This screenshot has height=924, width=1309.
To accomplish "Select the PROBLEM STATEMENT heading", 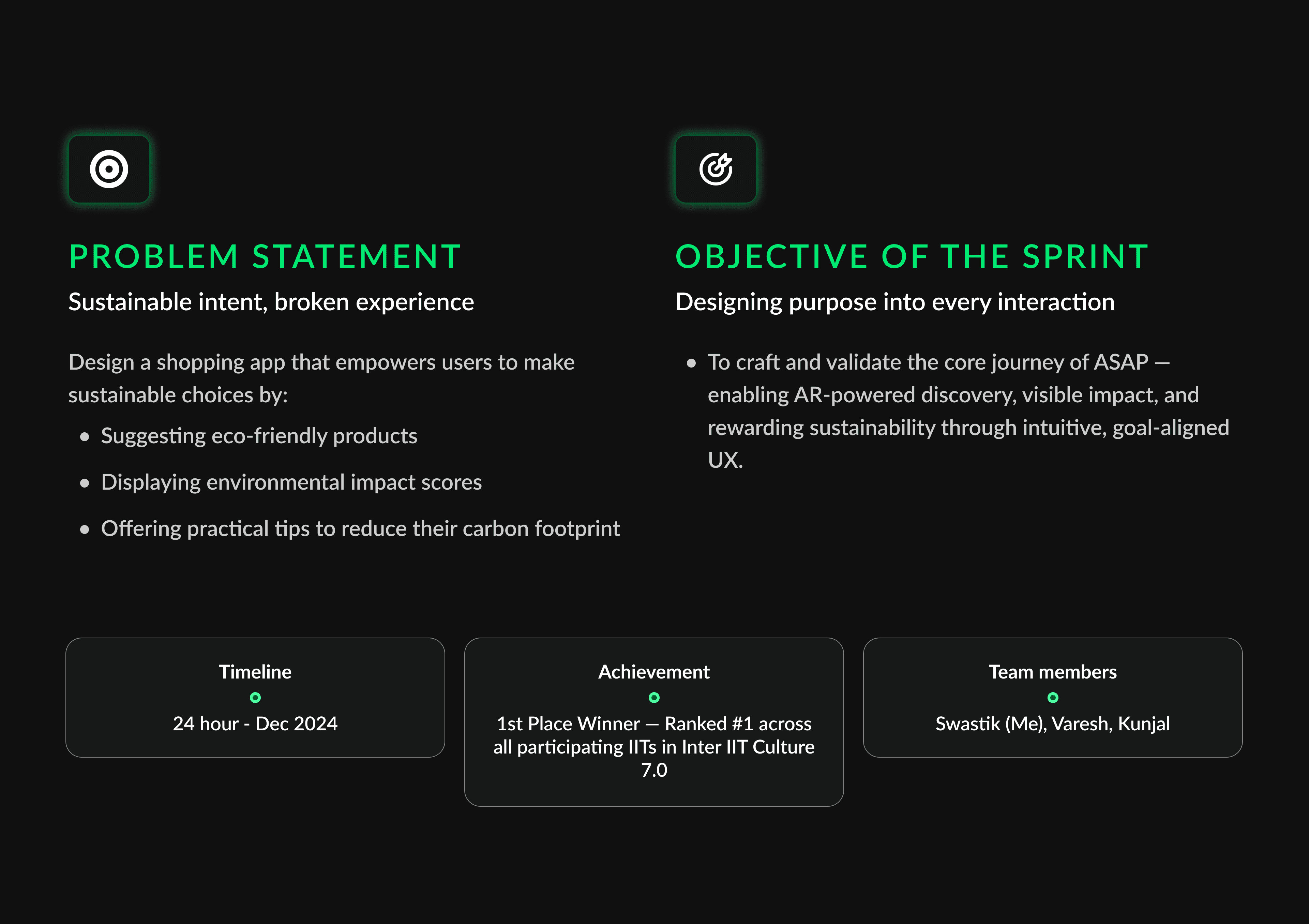I will click(265, 256).
